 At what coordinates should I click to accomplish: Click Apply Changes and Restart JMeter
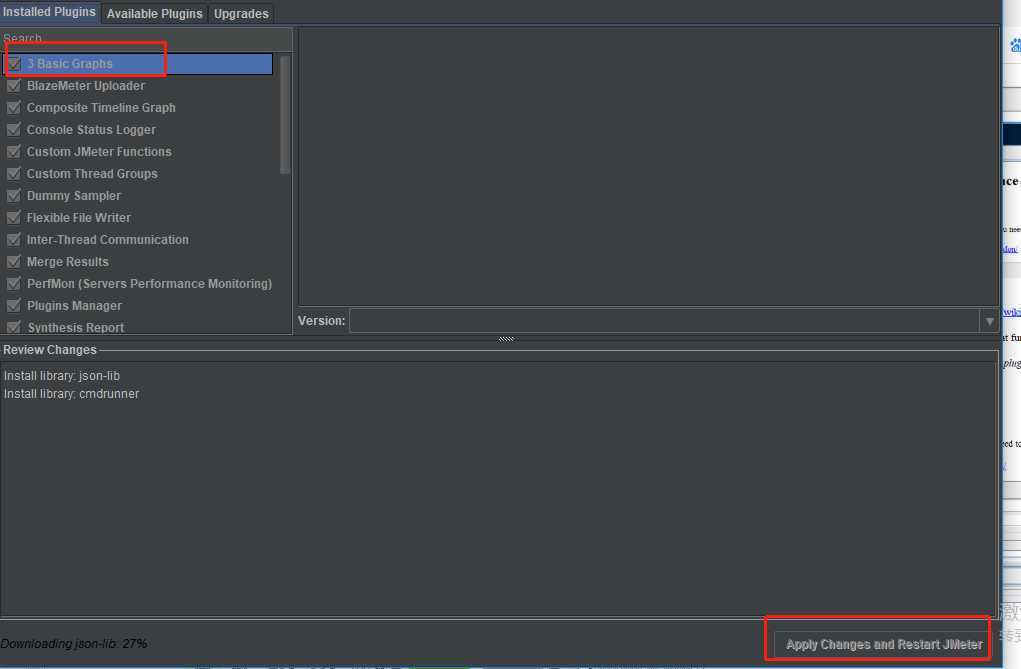click(x=884, y=644)
